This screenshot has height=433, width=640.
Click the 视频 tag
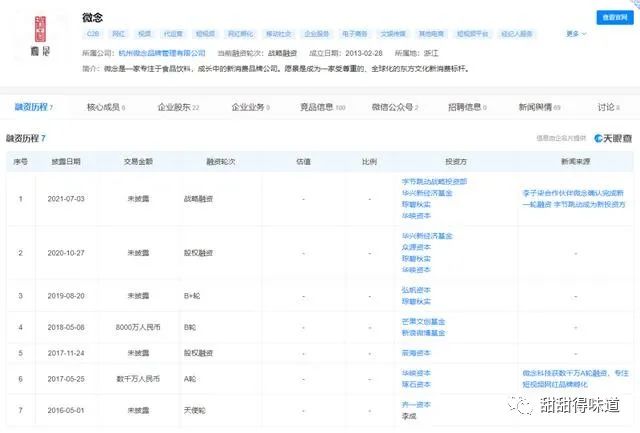click(x=144, y=34)
